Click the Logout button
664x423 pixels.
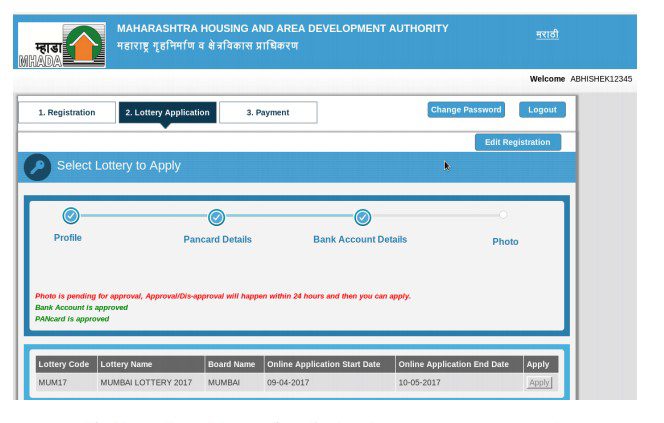pyautogui.click(x=542, y=110)
